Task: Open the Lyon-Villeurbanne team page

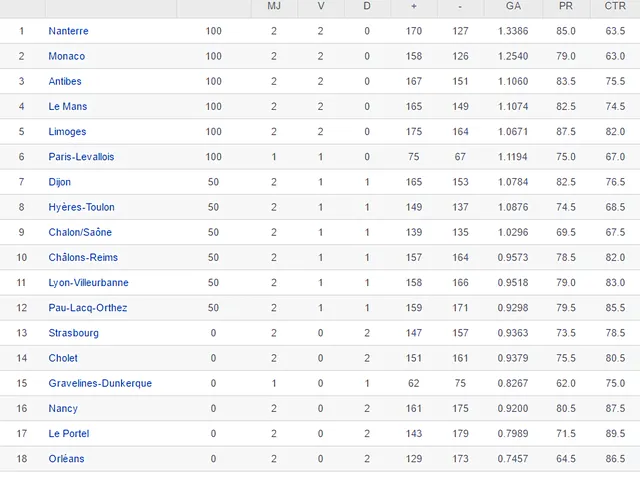Action: 88,283
